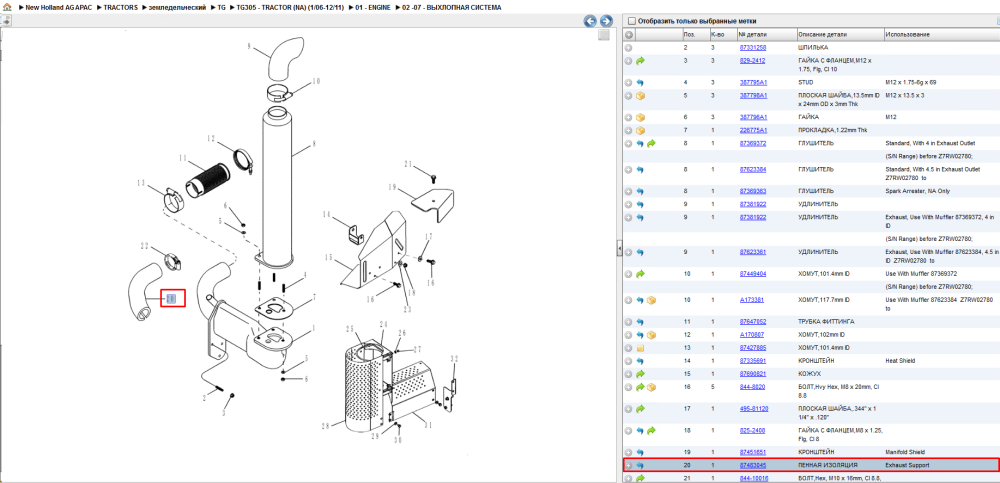Click the green arrow for part 825-2408
Image resolution: width=1000 pixels, height=483 pixels.
[651, 431]
